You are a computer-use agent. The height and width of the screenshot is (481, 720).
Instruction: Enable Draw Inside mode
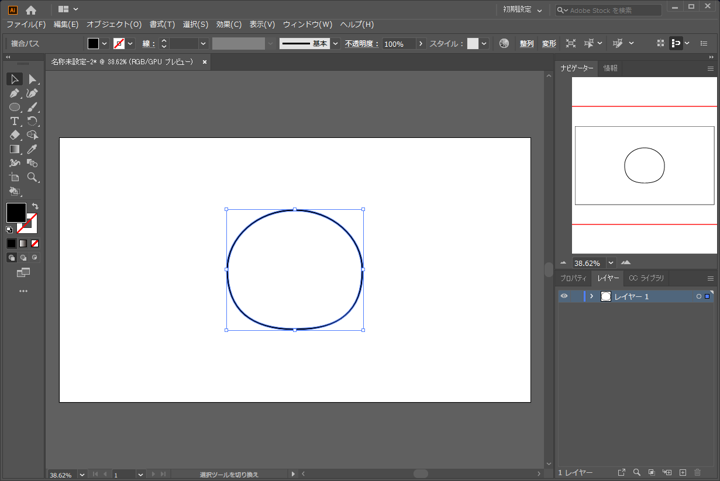tap(34, 258)
